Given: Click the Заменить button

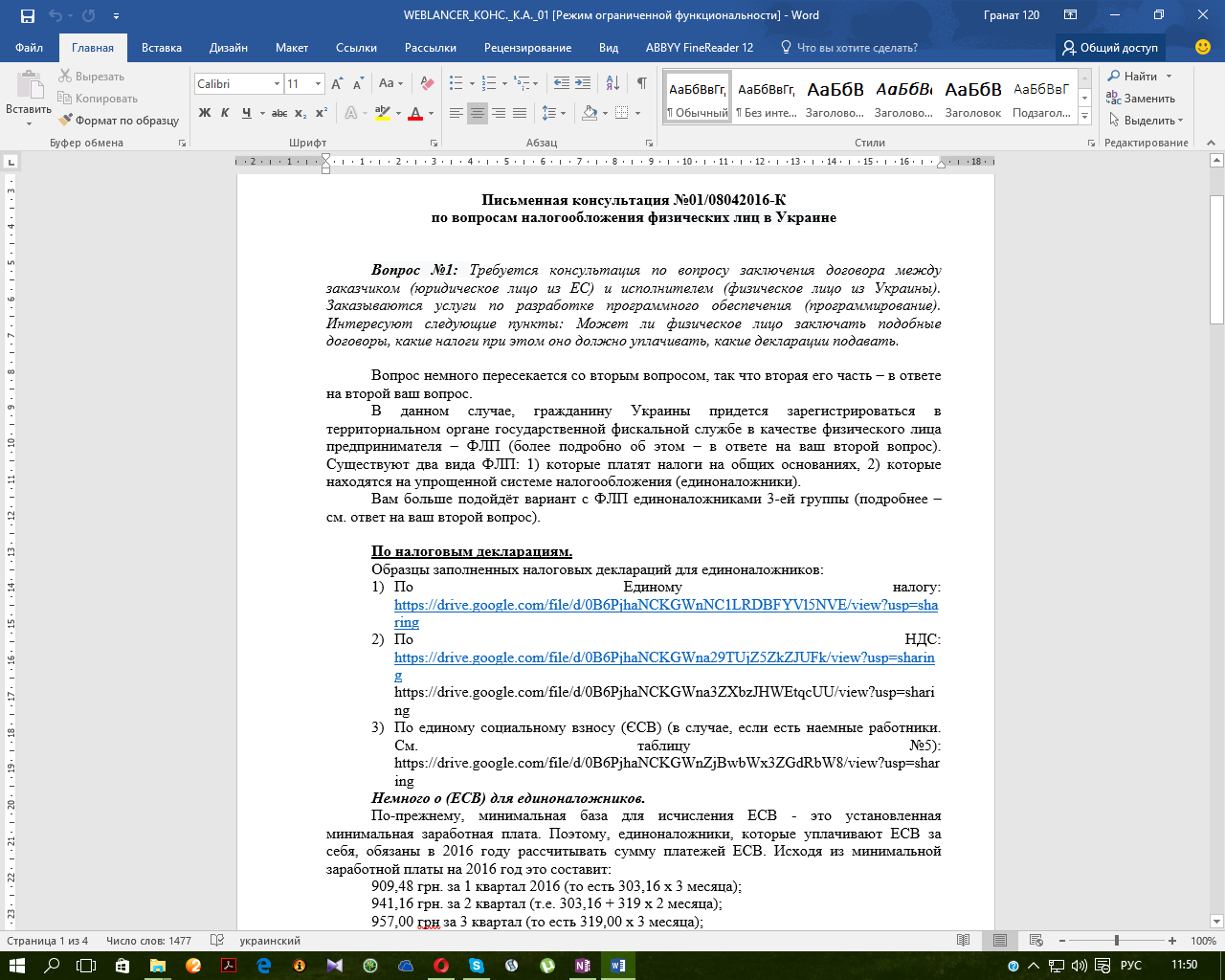Looking at the screenshot, I should pyautogui.click(x=1141, y=99).
